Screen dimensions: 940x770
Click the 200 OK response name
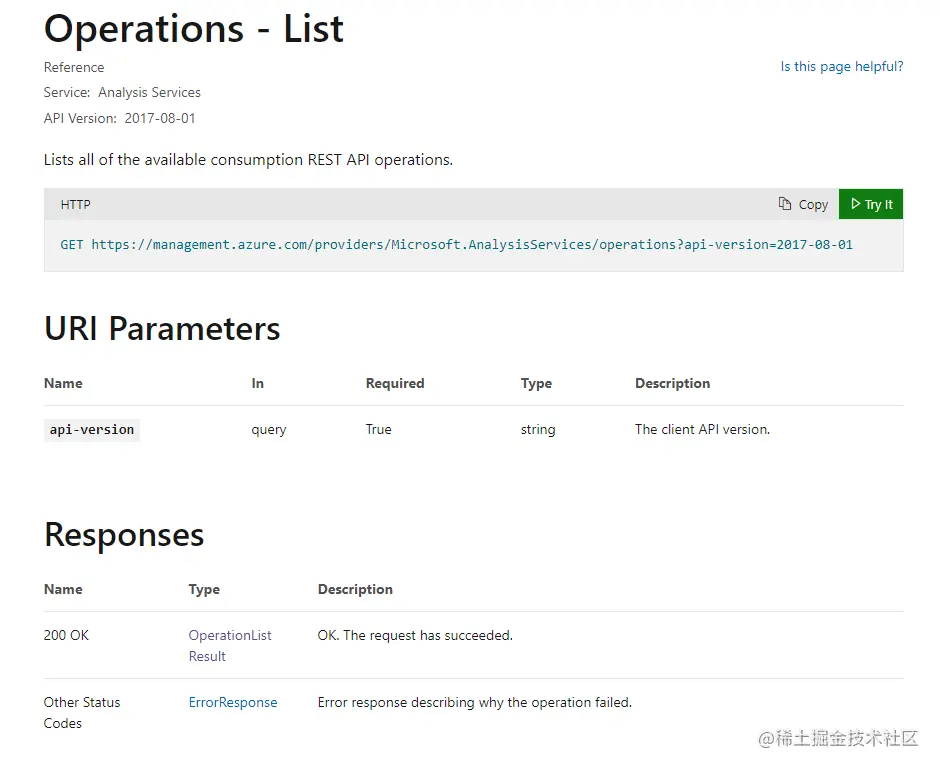pyautogui.click(x=67, y=635)
